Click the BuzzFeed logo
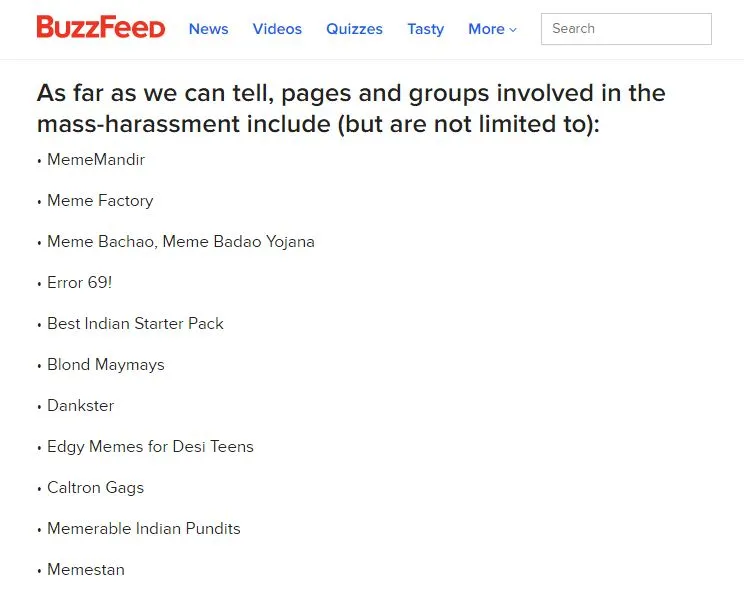The height and width of the screenshot is (605, 744). 101,27
